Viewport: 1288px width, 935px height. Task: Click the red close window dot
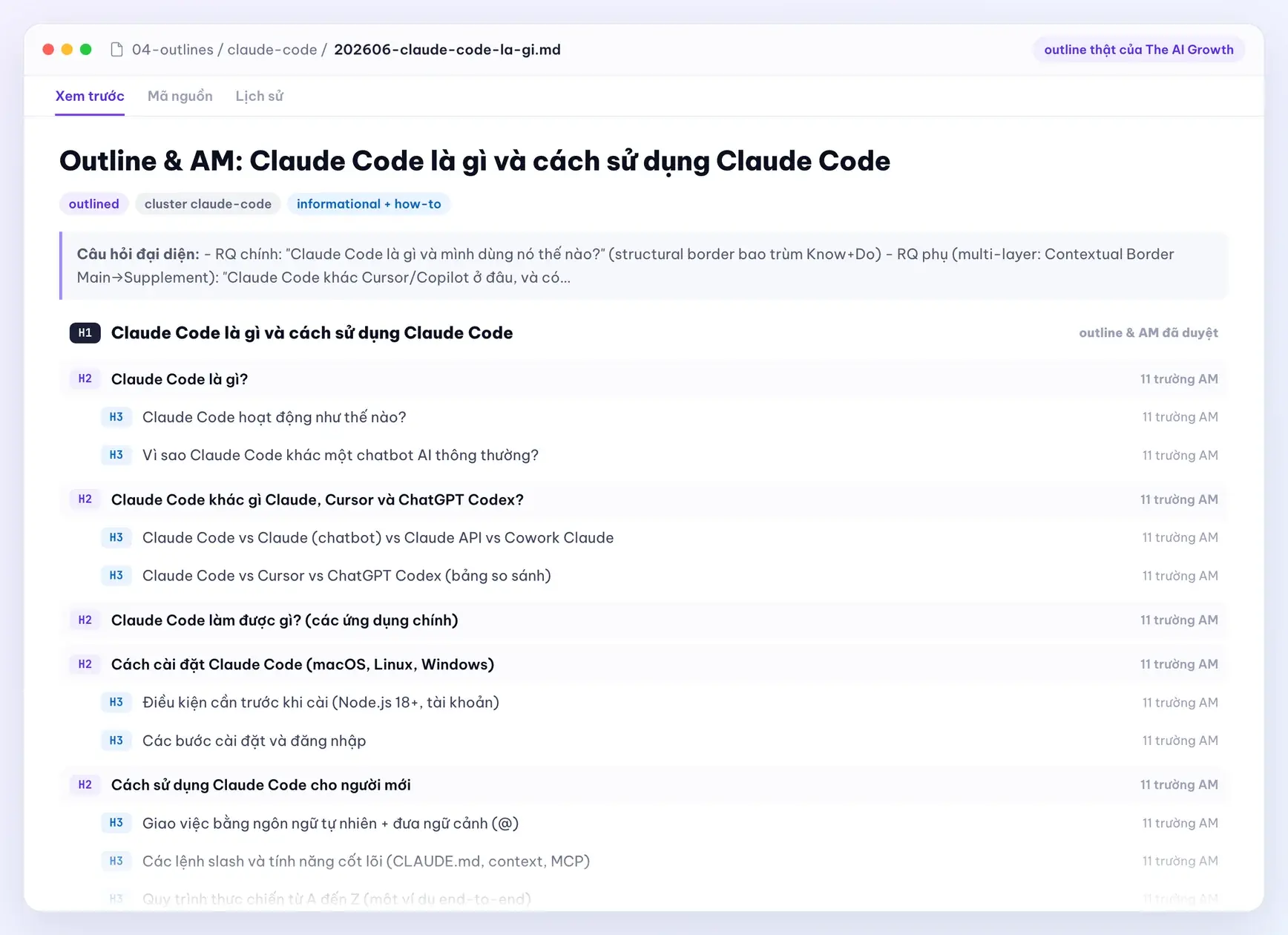click(x=48, y=50)
